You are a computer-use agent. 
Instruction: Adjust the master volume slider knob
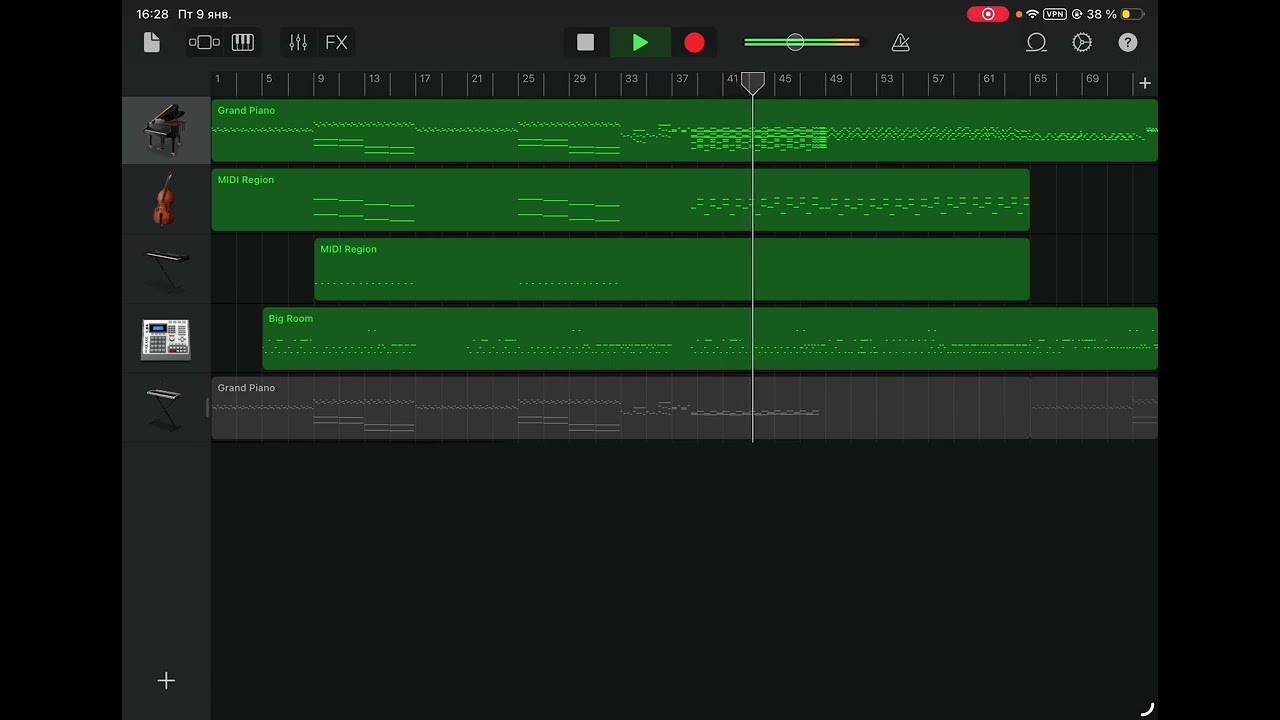795,42
